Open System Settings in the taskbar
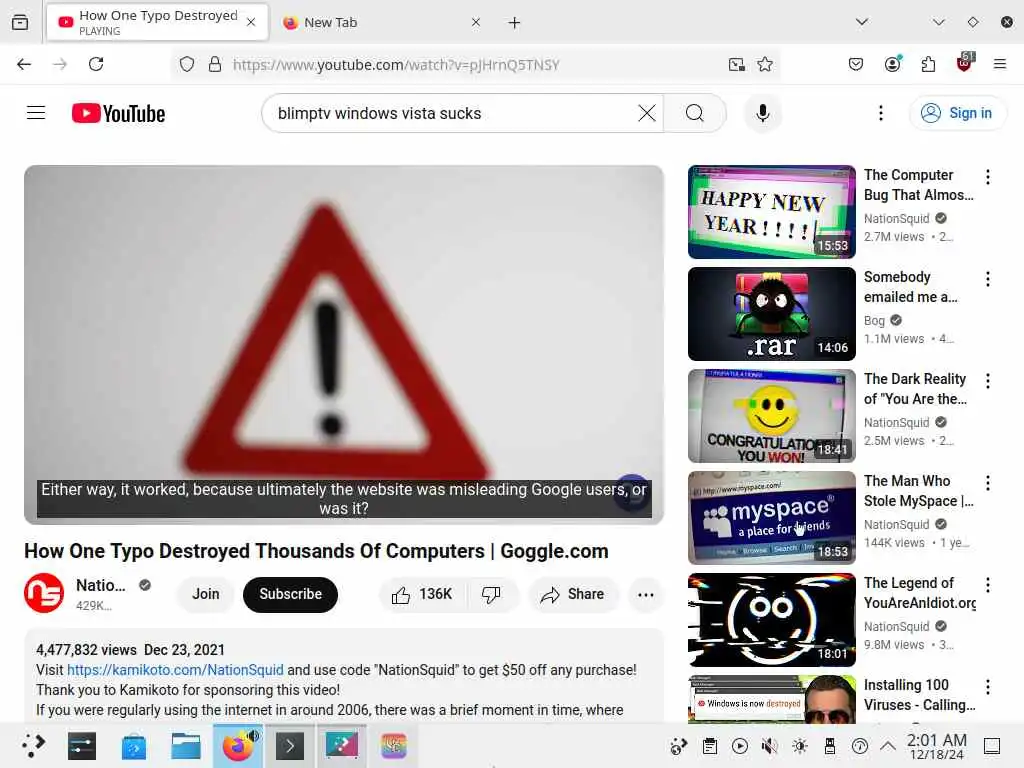 (x=82, y=745)
